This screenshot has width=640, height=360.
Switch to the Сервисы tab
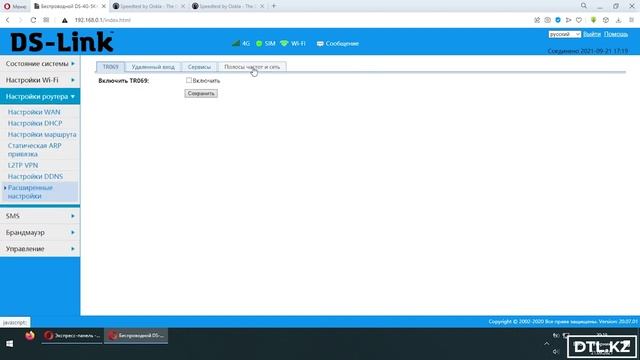(x=199, y=67)
